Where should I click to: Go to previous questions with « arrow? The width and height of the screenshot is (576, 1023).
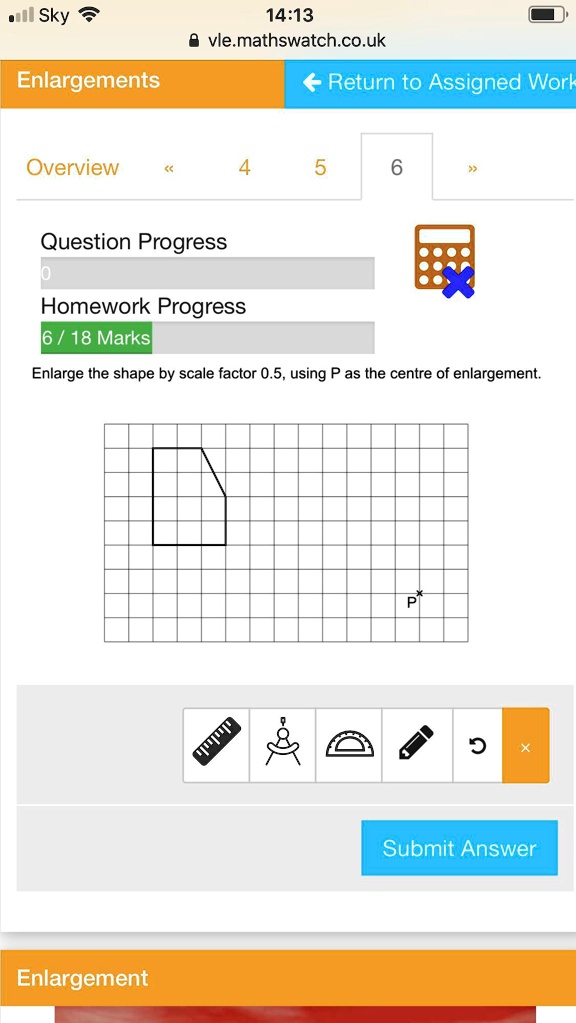(169, 168)
